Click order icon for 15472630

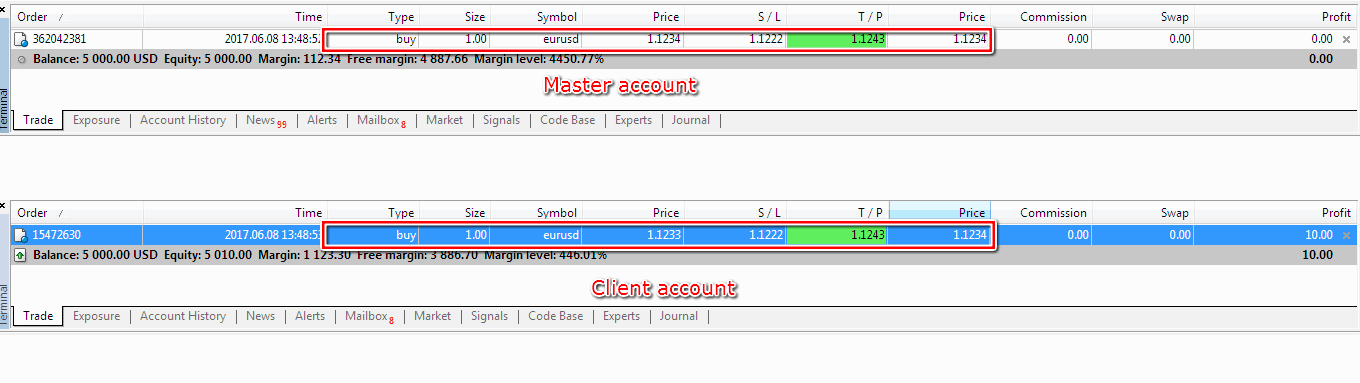21,236
